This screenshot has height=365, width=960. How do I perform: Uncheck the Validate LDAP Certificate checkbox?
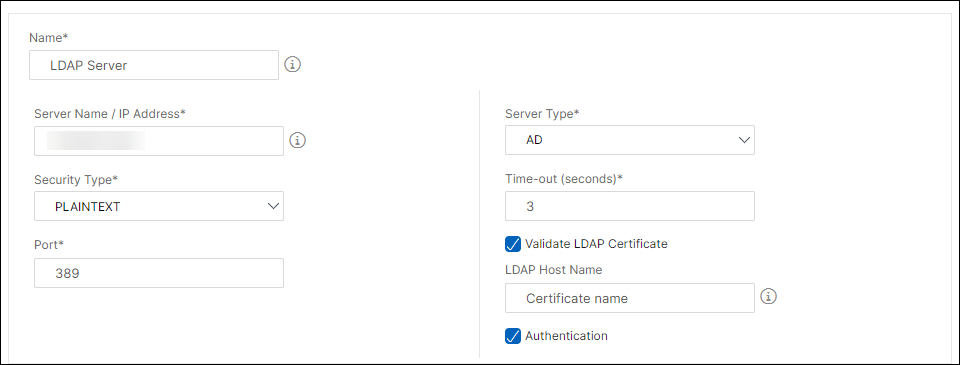[x=512, y=244]
